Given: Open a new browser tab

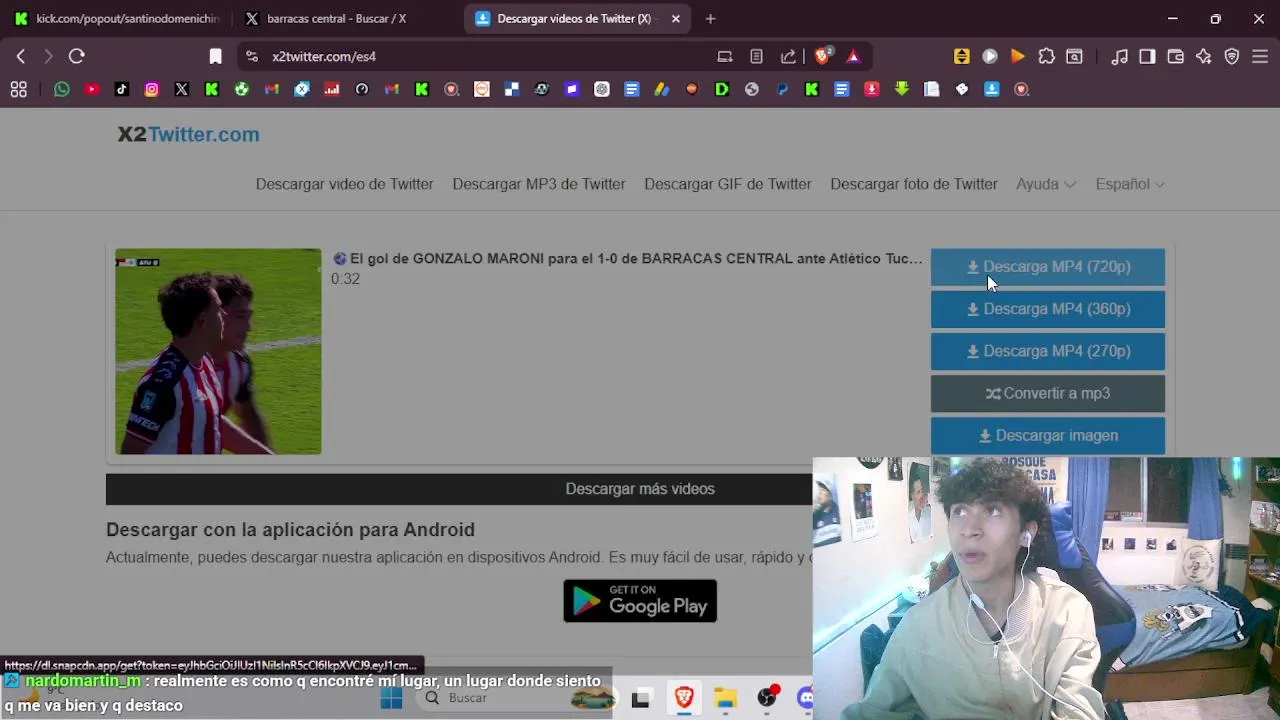Looking at the screenshot, I should 710,18.
